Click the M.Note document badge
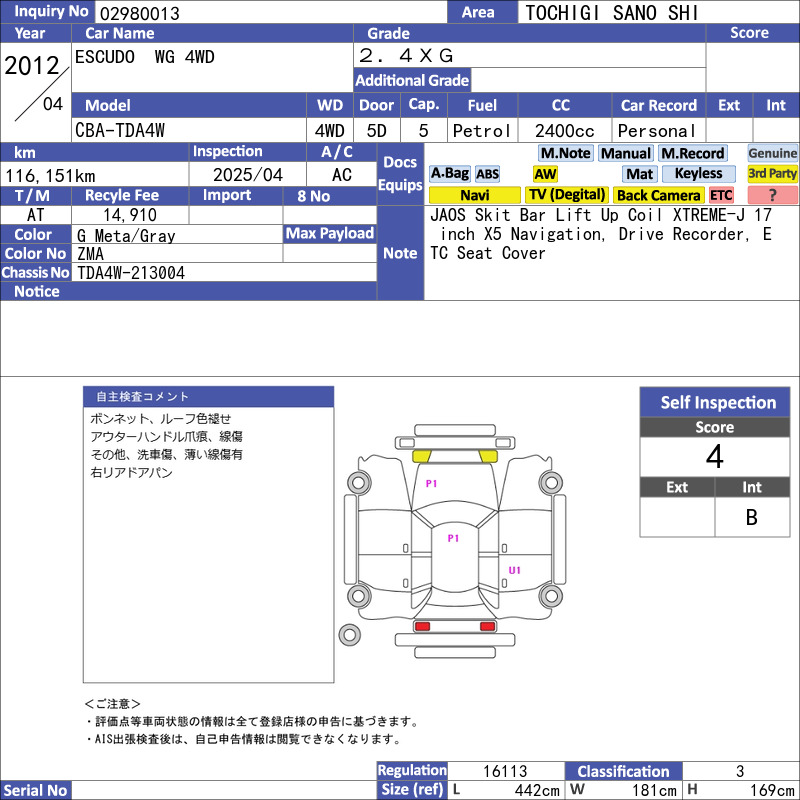The width and height of the screenshot is (800, 800). [565, 153]
